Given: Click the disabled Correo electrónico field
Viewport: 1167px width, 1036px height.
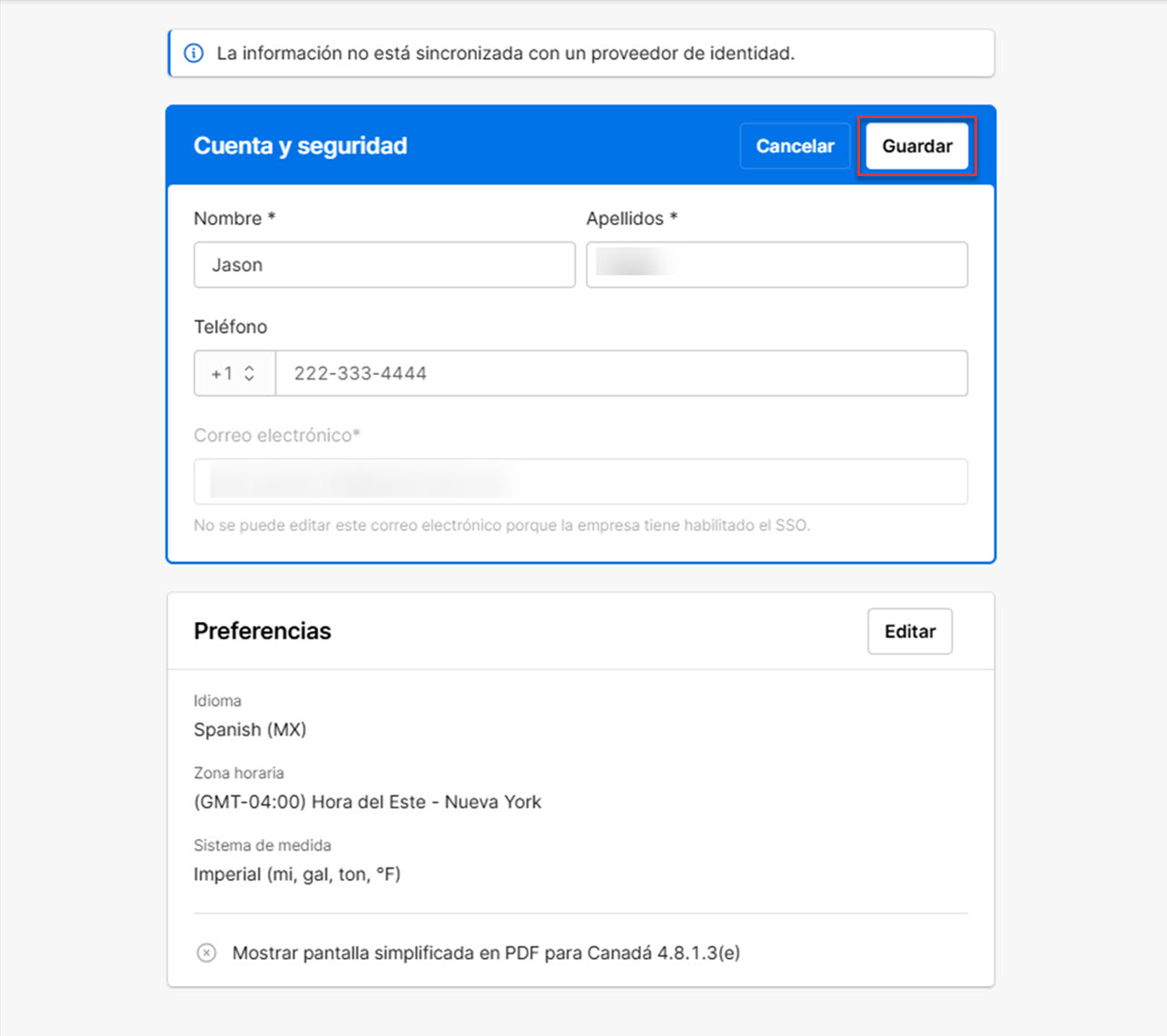Looking at the screenshot, I should click(580, 481).
